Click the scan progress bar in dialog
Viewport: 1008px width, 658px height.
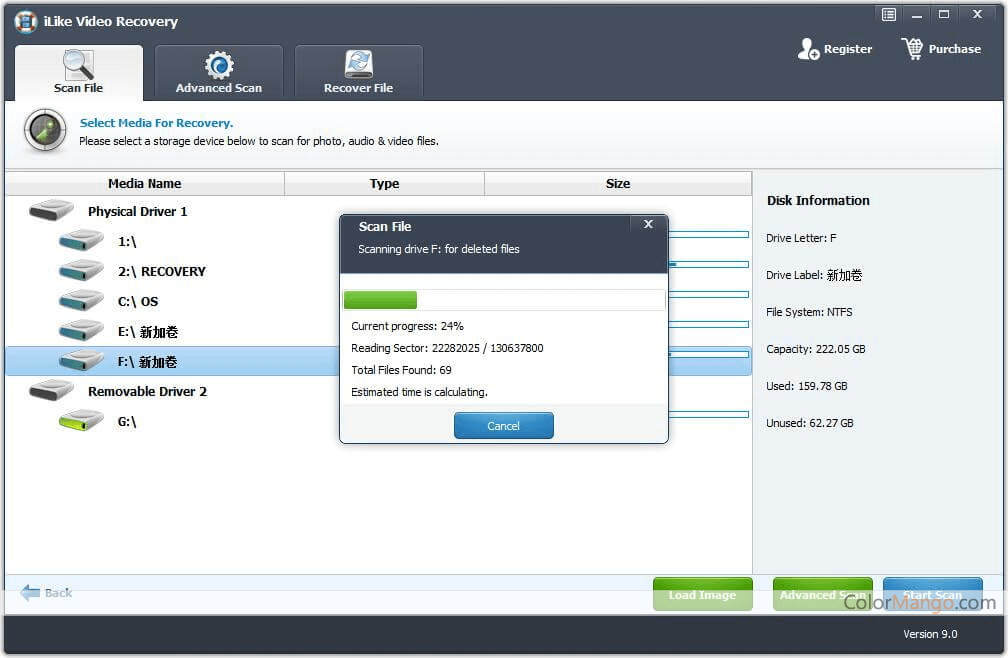[505, 300]
